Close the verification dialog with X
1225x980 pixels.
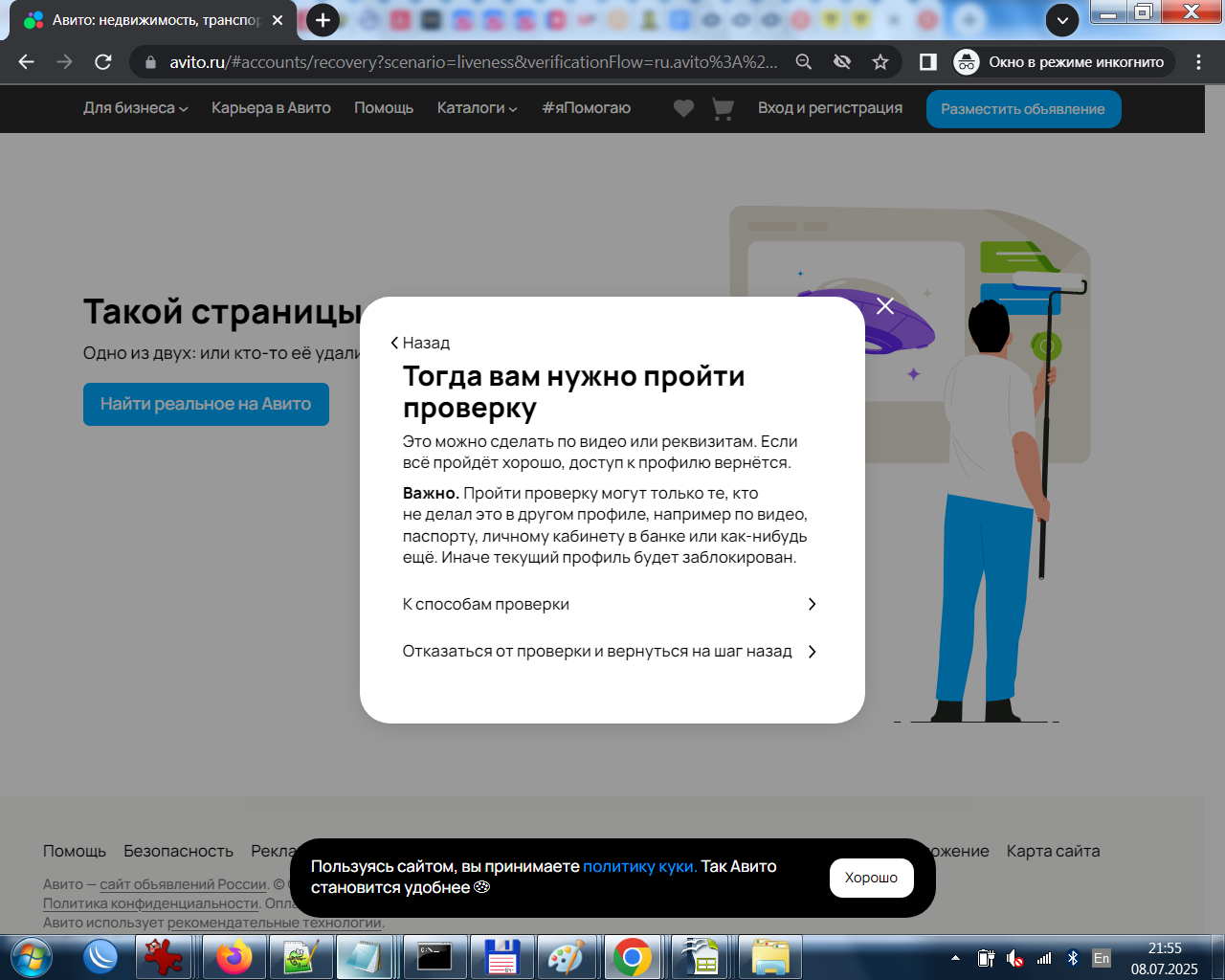click(x=885, y=305)
